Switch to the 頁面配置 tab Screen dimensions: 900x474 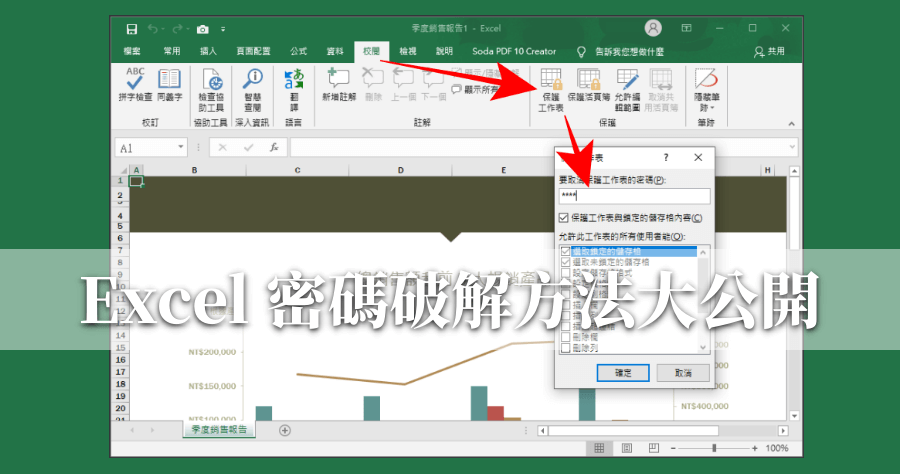(x=253, y=52)
